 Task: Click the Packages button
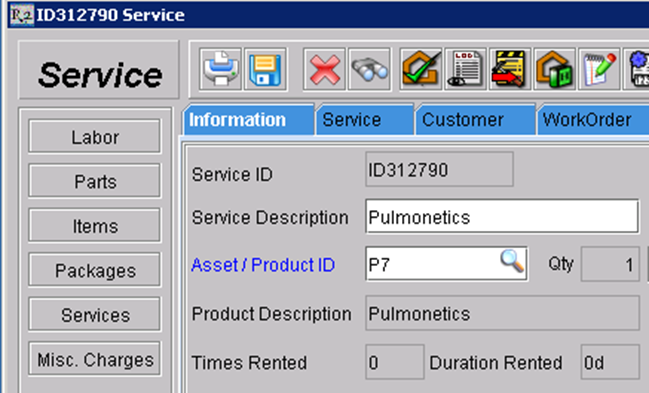(x=94, y=270)
